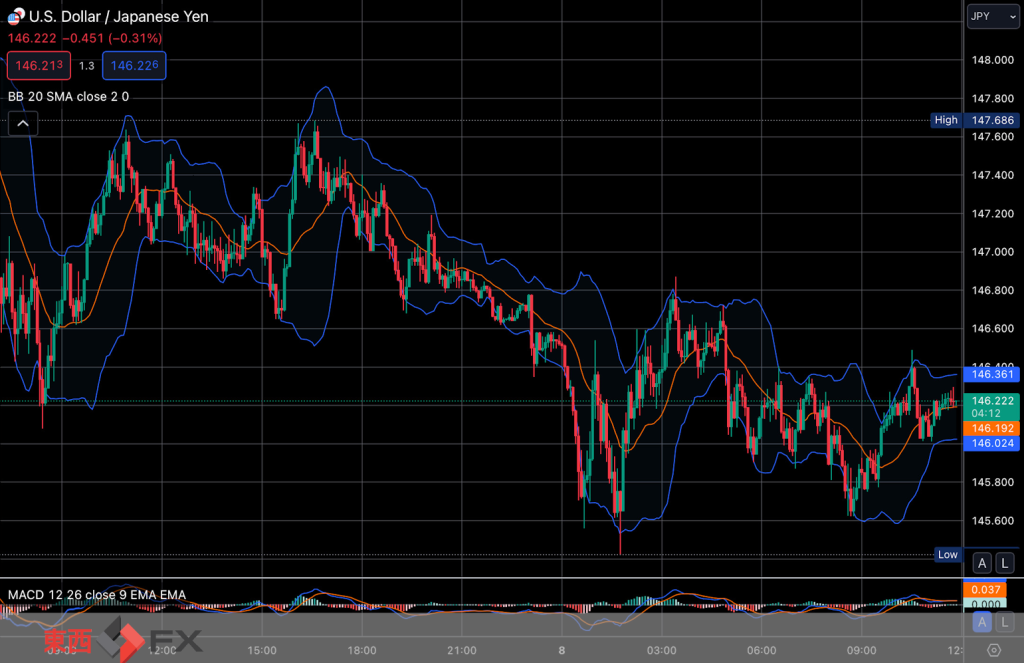Click the day 8 date marker on time axis
This screenshot has height=663, width=1024.
[x=562, y=651]
